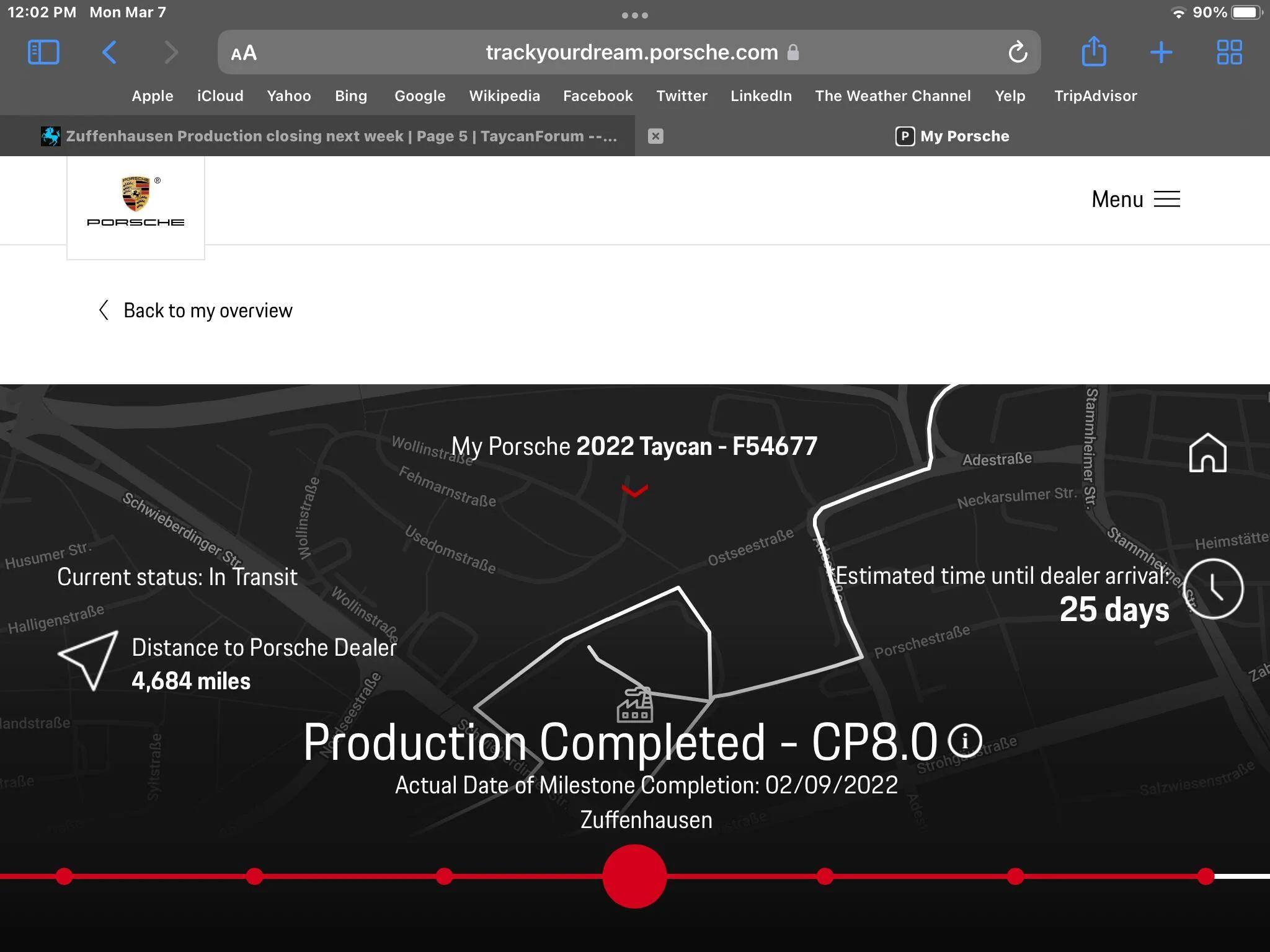Tap the 4,684 miles distance value
Image resolution: width=1270 pixels, height=952 pixels.
pyautogui.click(x=191, y=681)
